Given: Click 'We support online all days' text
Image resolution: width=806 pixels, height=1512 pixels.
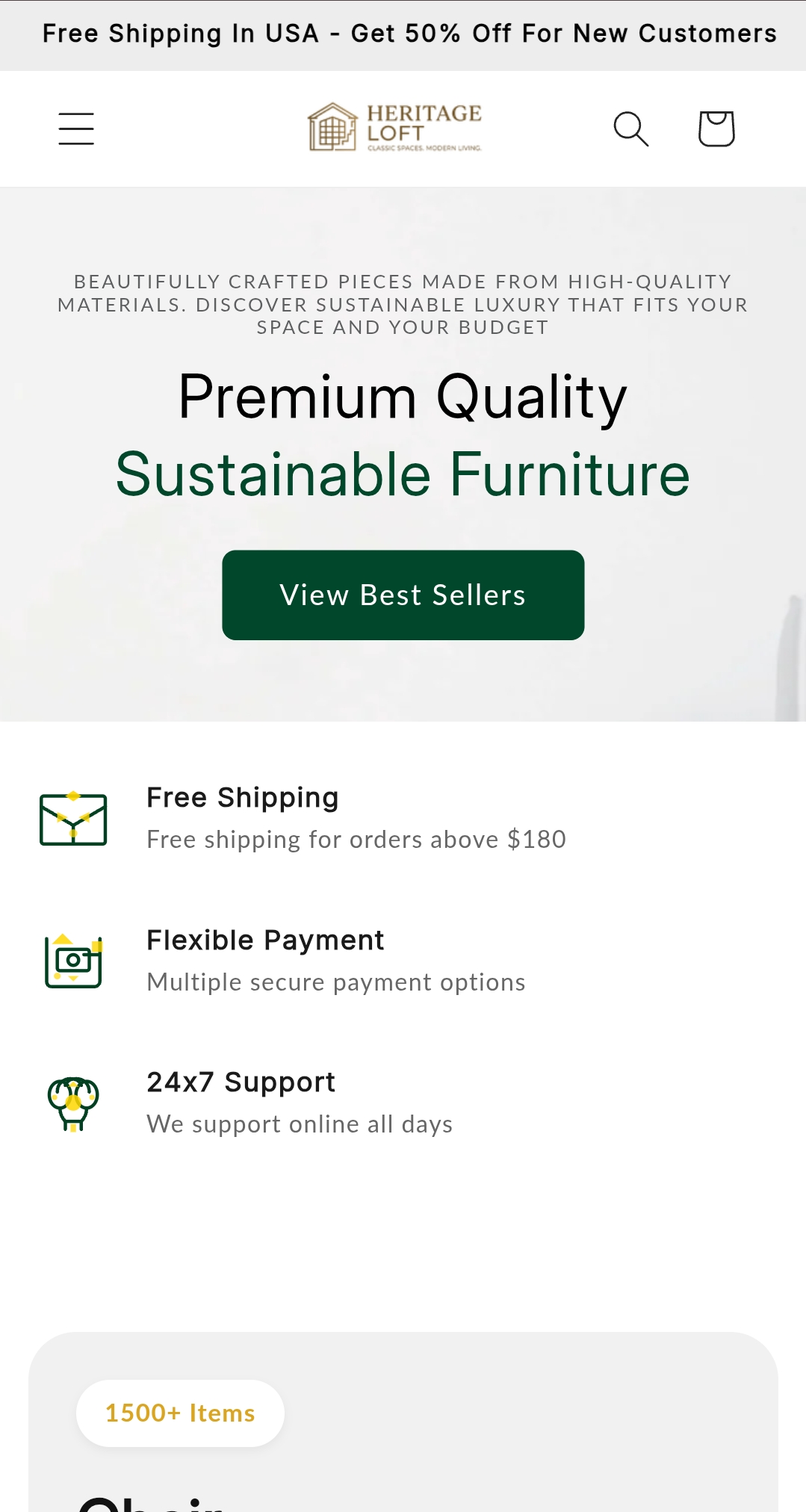Looking at the screenshot, I should [300, 1124].
